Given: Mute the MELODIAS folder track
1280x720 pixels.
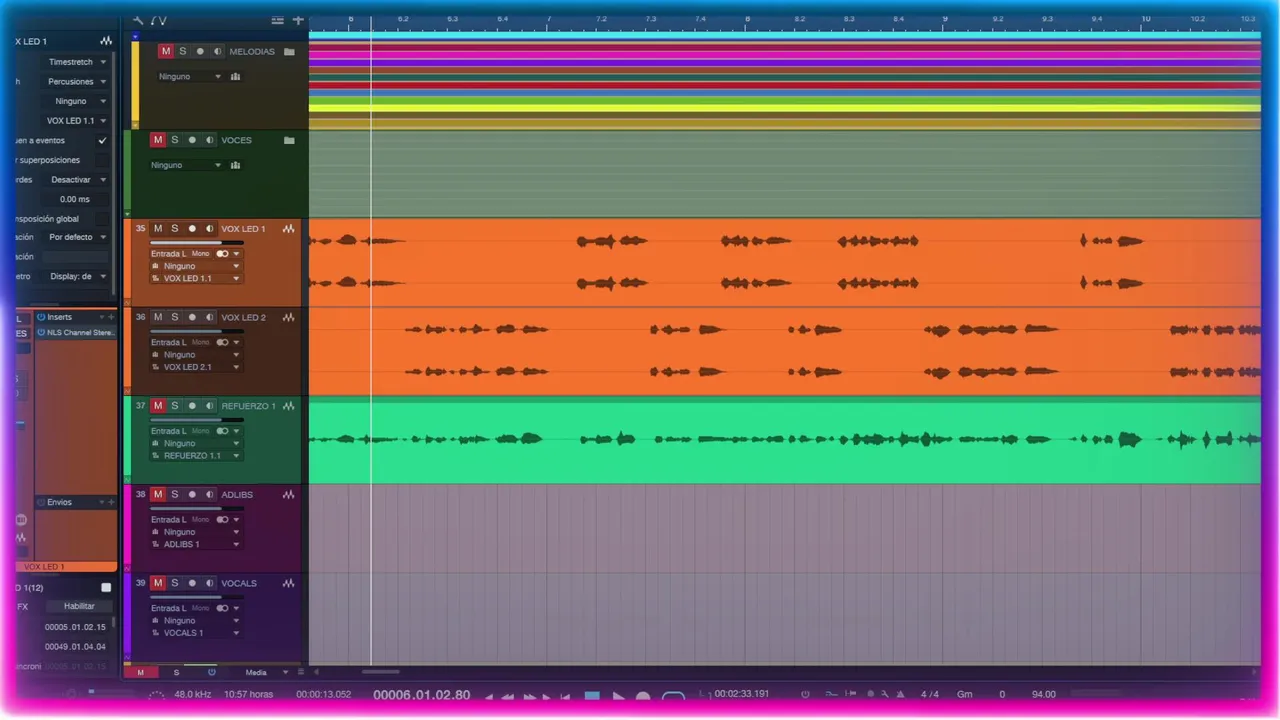Looking at the screenshot, I should coord(166,51).
